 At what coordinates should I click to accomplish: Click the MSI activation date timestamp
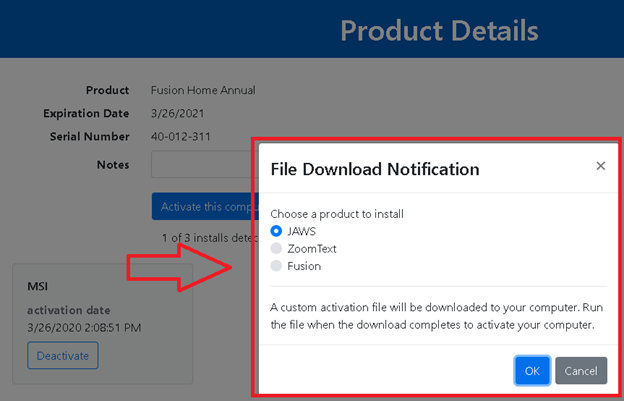[x=84, y=327]
